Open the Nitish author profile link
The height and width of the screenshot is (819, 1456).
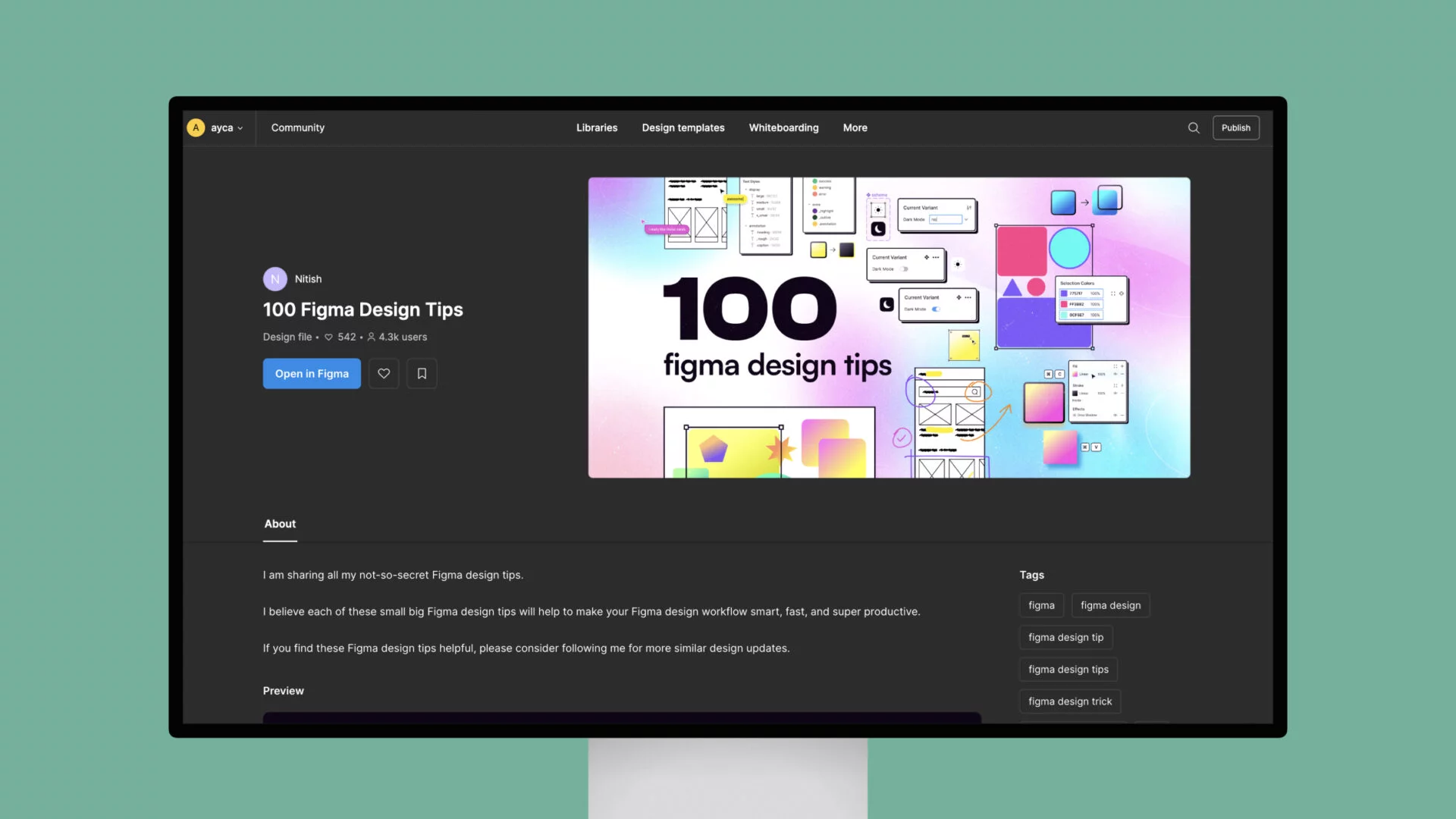coord(308,279)
